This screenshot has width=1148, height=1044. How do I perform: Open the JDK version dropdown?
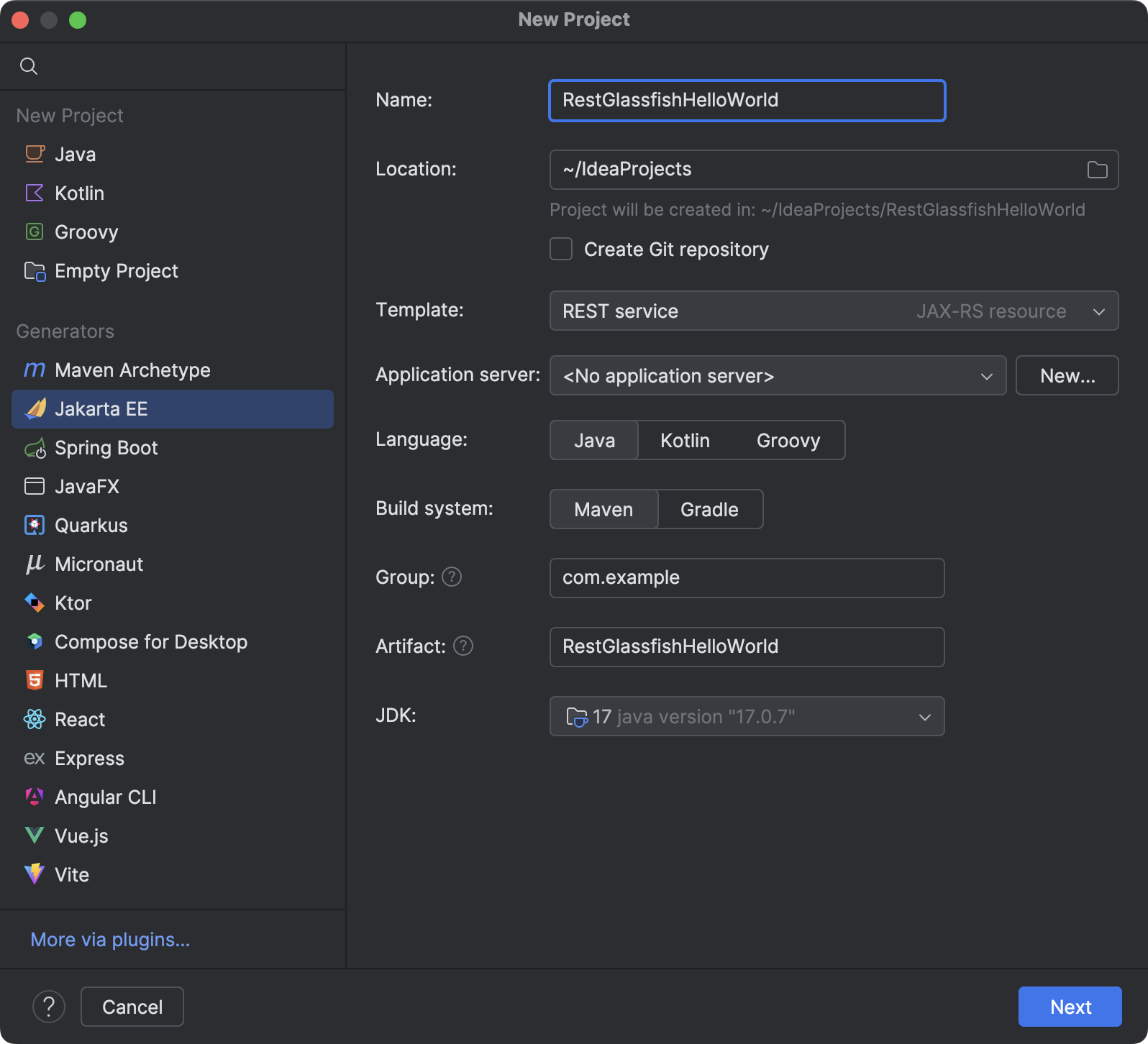click(x=747, y=716)
